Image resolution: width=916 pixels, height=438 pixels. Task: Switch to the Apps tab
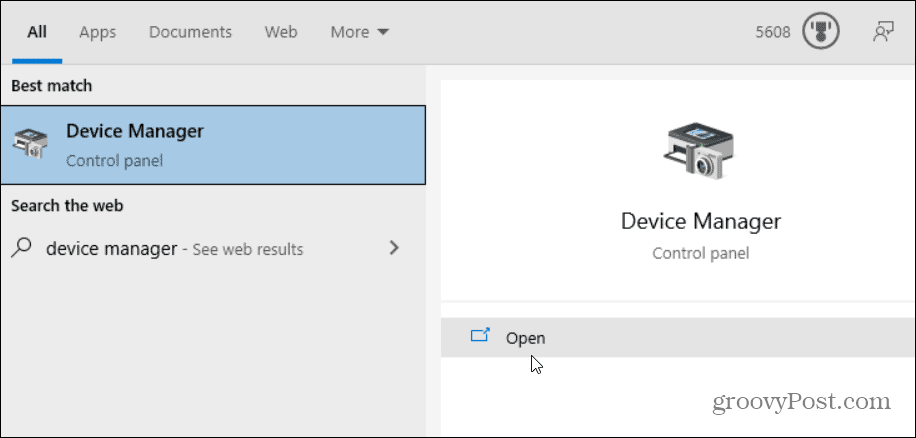coord(98,32)
